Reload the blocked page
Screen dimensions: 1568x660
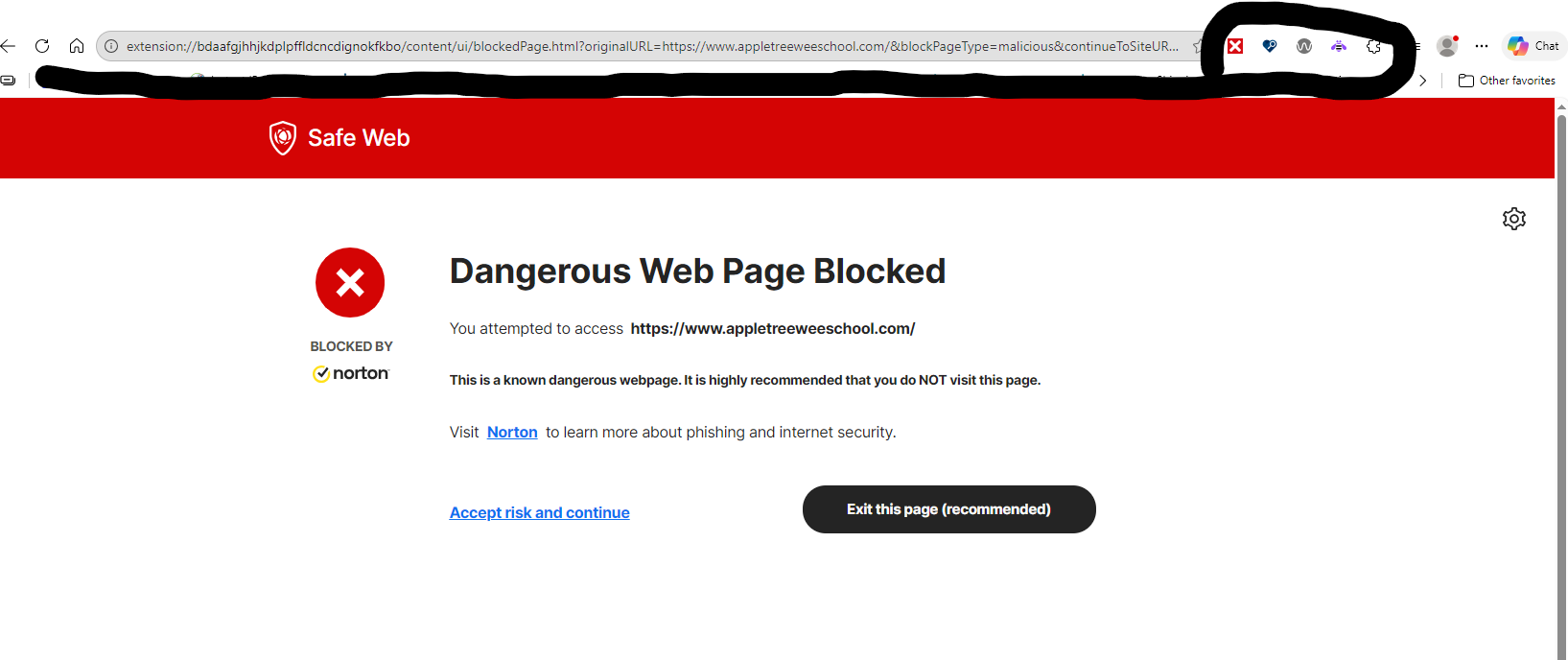42,46
